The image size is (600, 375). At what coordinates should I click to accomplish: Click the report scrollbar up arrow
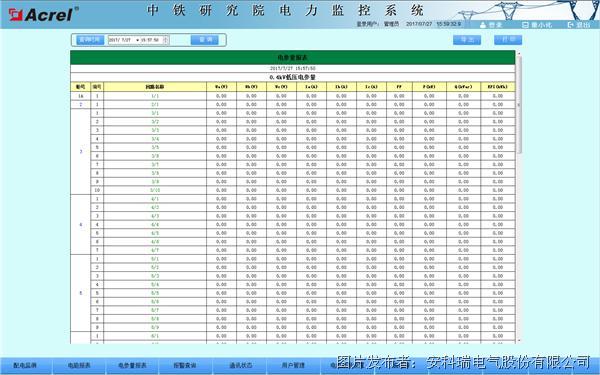point(519,53)
